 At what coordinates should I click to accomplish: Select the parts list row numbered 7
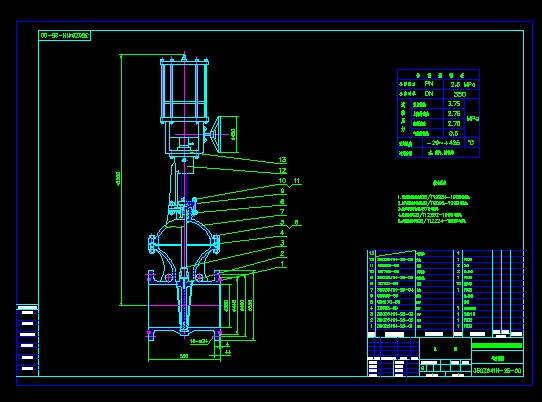(445, 290)
